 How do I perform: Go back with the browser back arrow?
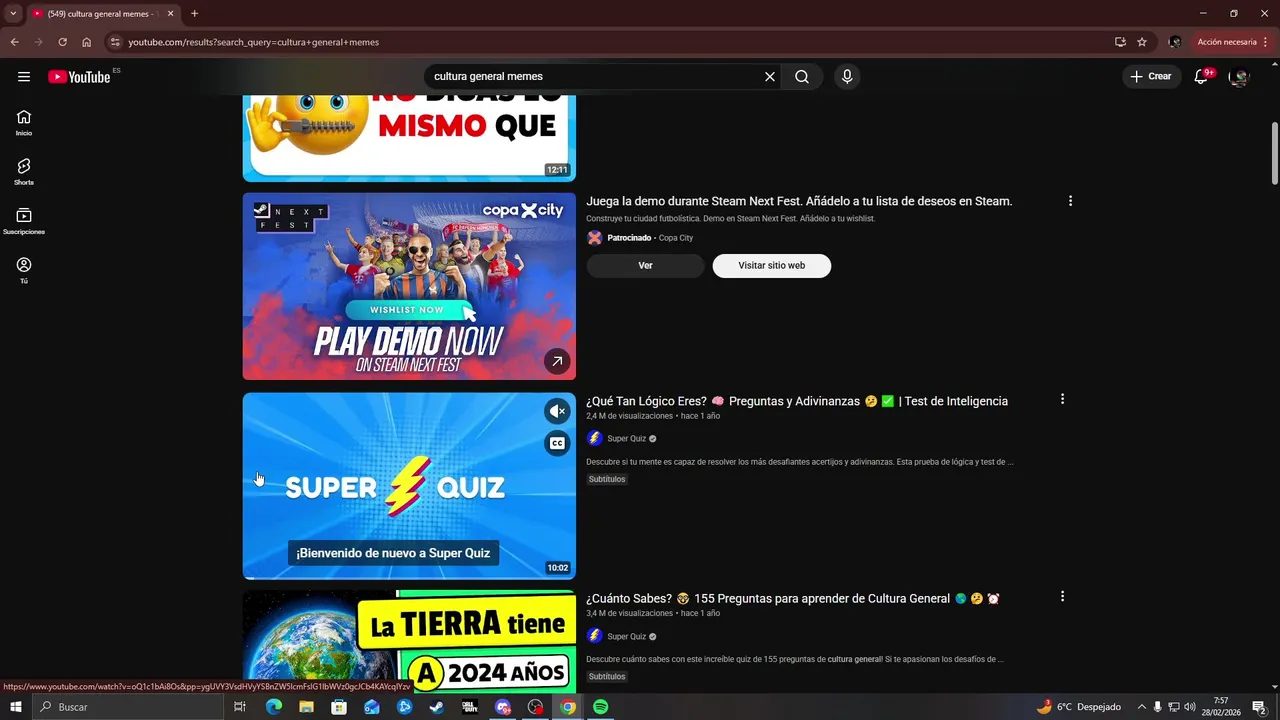pyautogui.click(x=14, y=42)
